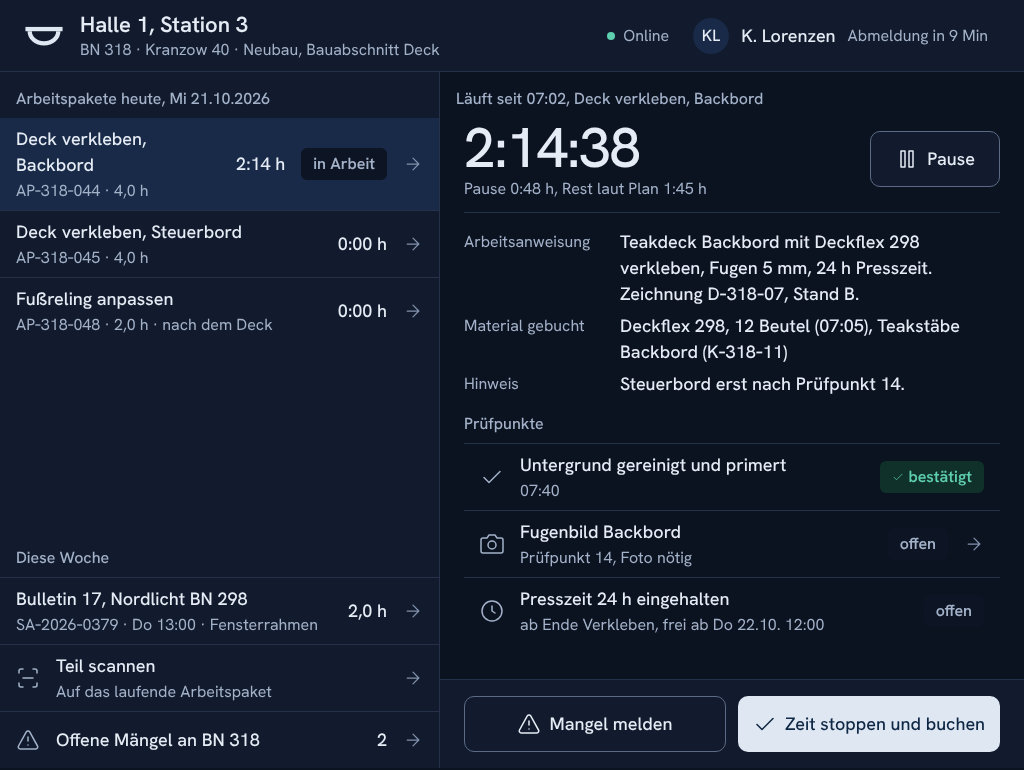This screenshot has width=1024, height=770.
Task: Click AP-318-048 · 2,0 h · nach dem Deck
Action: pos(144,325)
